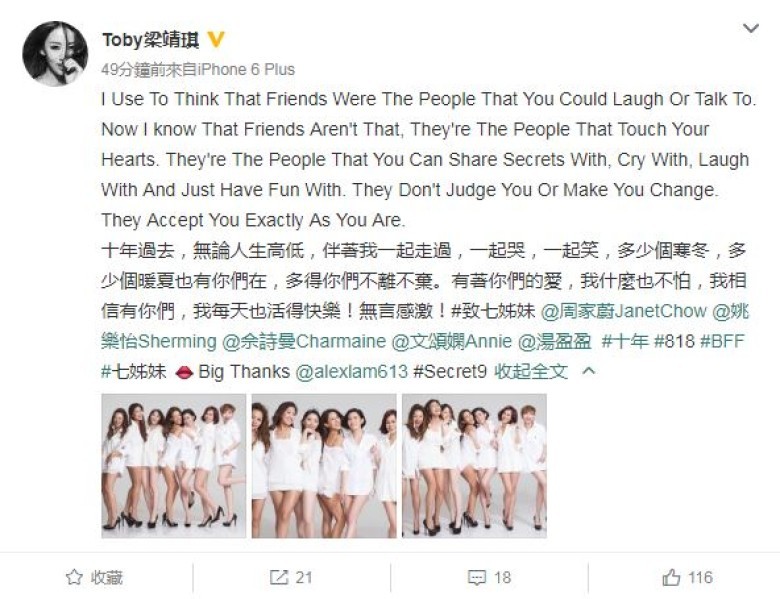Open the @周家蔚JanetChow mention
Image resolution: width=780 pixels, height=599 pixels.
(623, 311)
